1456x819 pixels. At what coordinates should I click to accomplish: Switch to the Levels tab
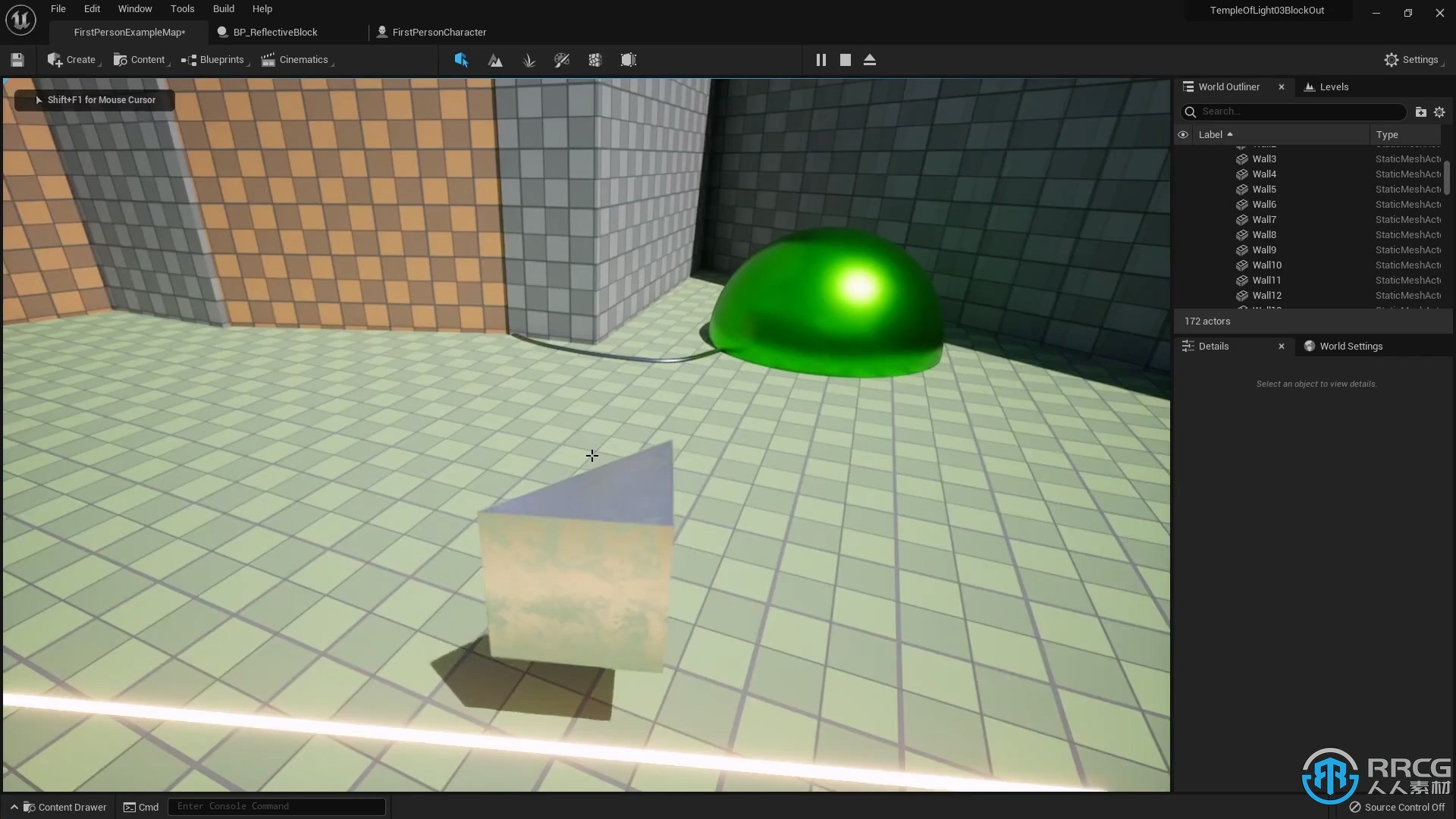(x=1326, y=87)
